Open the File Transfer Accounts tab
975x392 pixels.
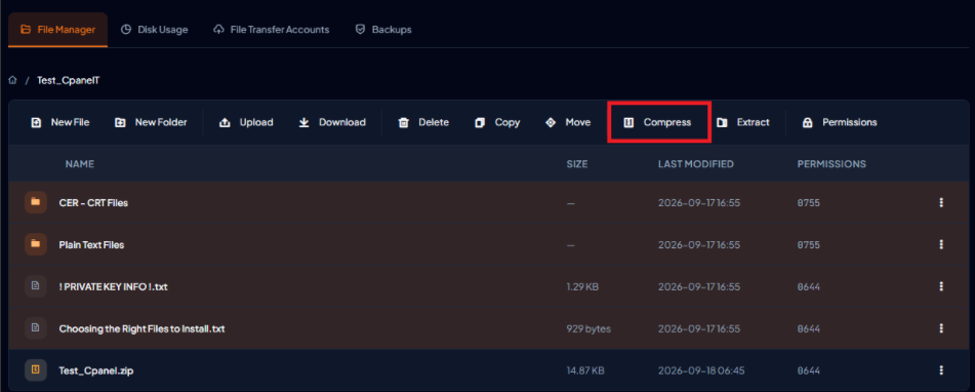(x=271, y=30)
